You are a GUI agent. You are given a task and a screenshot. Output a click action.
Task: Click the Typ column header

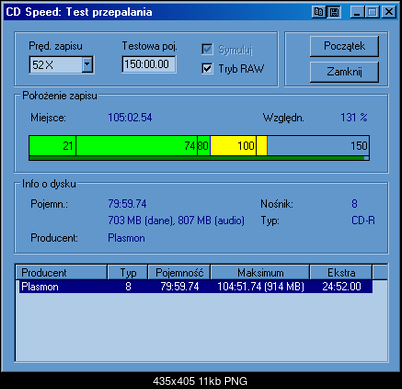128,273
